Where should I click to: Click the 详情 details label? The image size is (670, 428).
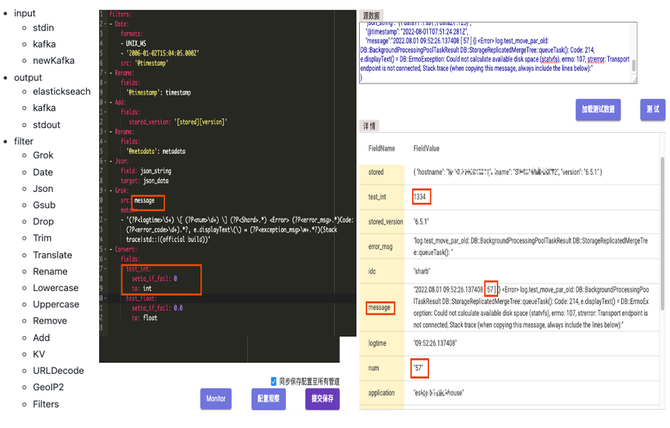tap(369, 128)
